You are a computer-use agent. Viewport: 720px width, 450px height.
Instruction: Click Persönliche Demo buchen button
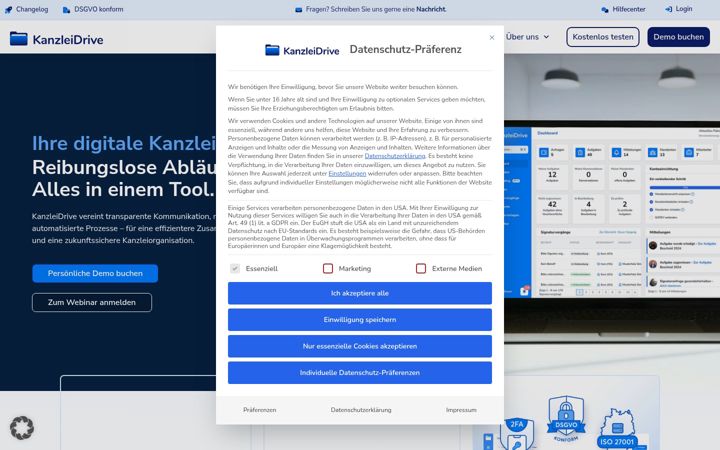(95, 273)
